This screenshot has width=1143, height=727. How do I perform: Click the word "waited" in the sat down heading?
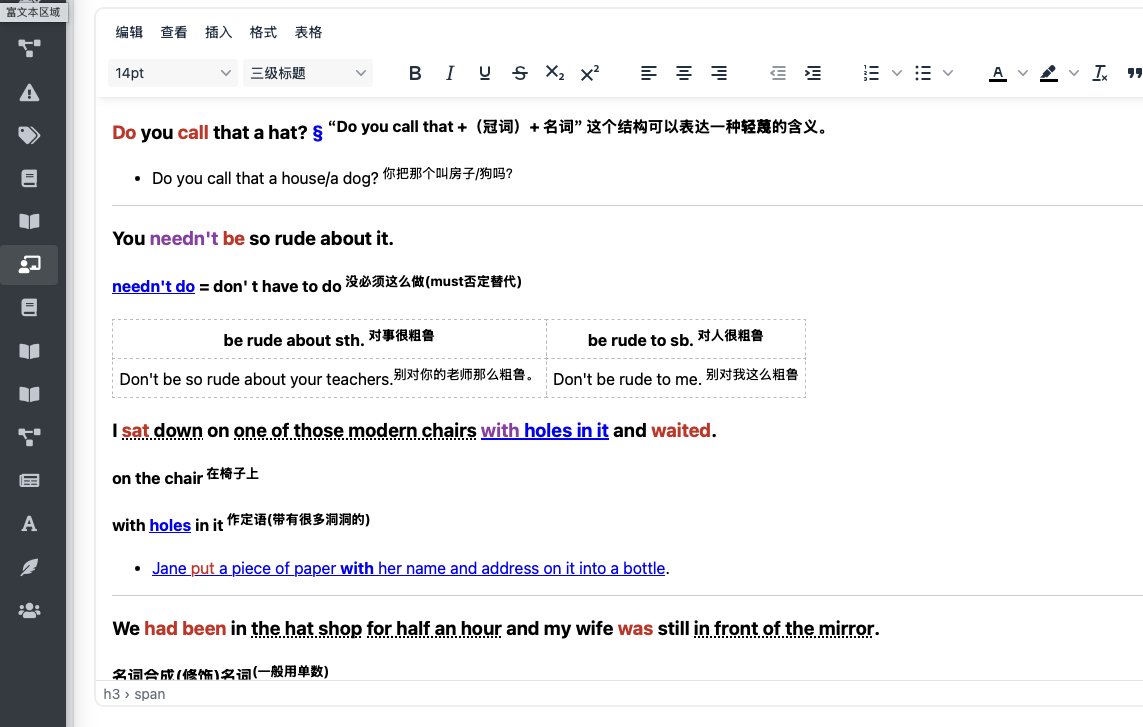click(681, 430)
